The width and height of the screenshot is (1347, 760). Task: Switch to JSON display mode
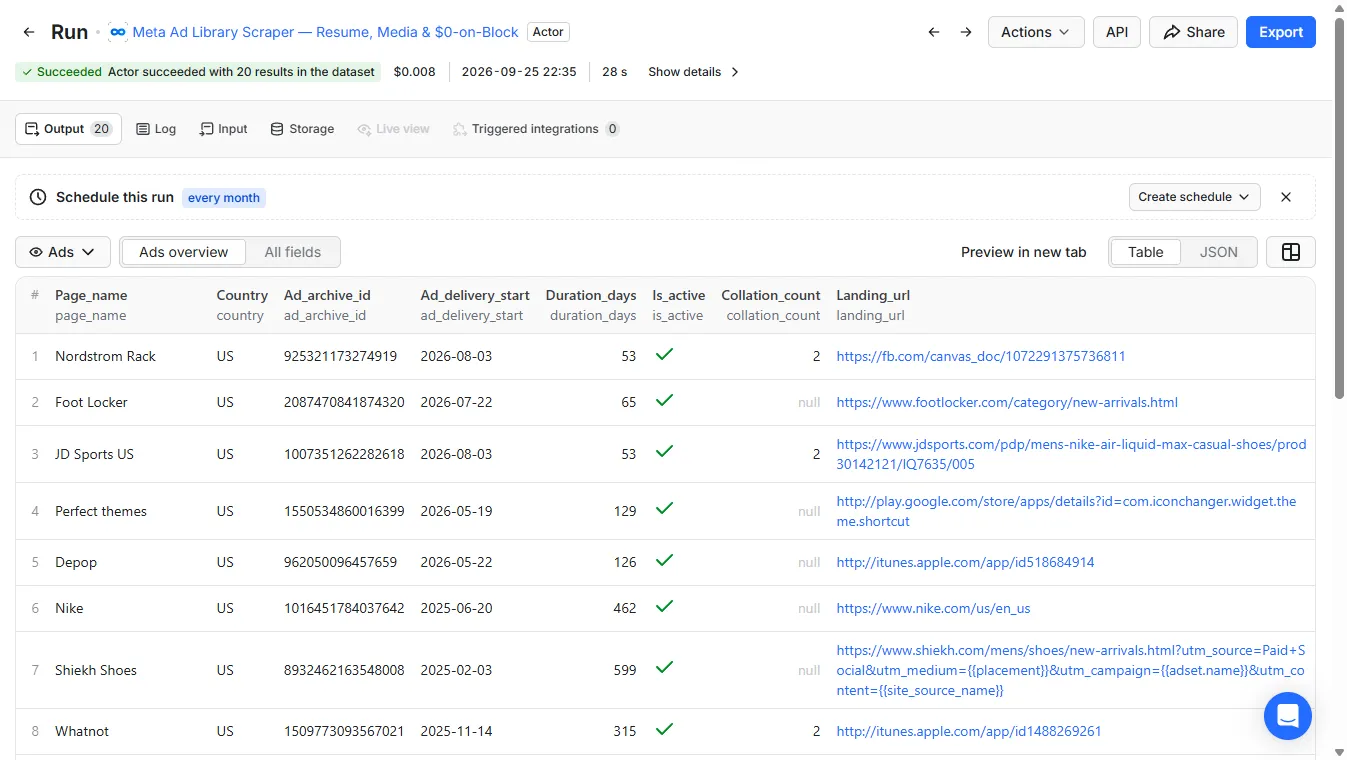click(1218, 252)
